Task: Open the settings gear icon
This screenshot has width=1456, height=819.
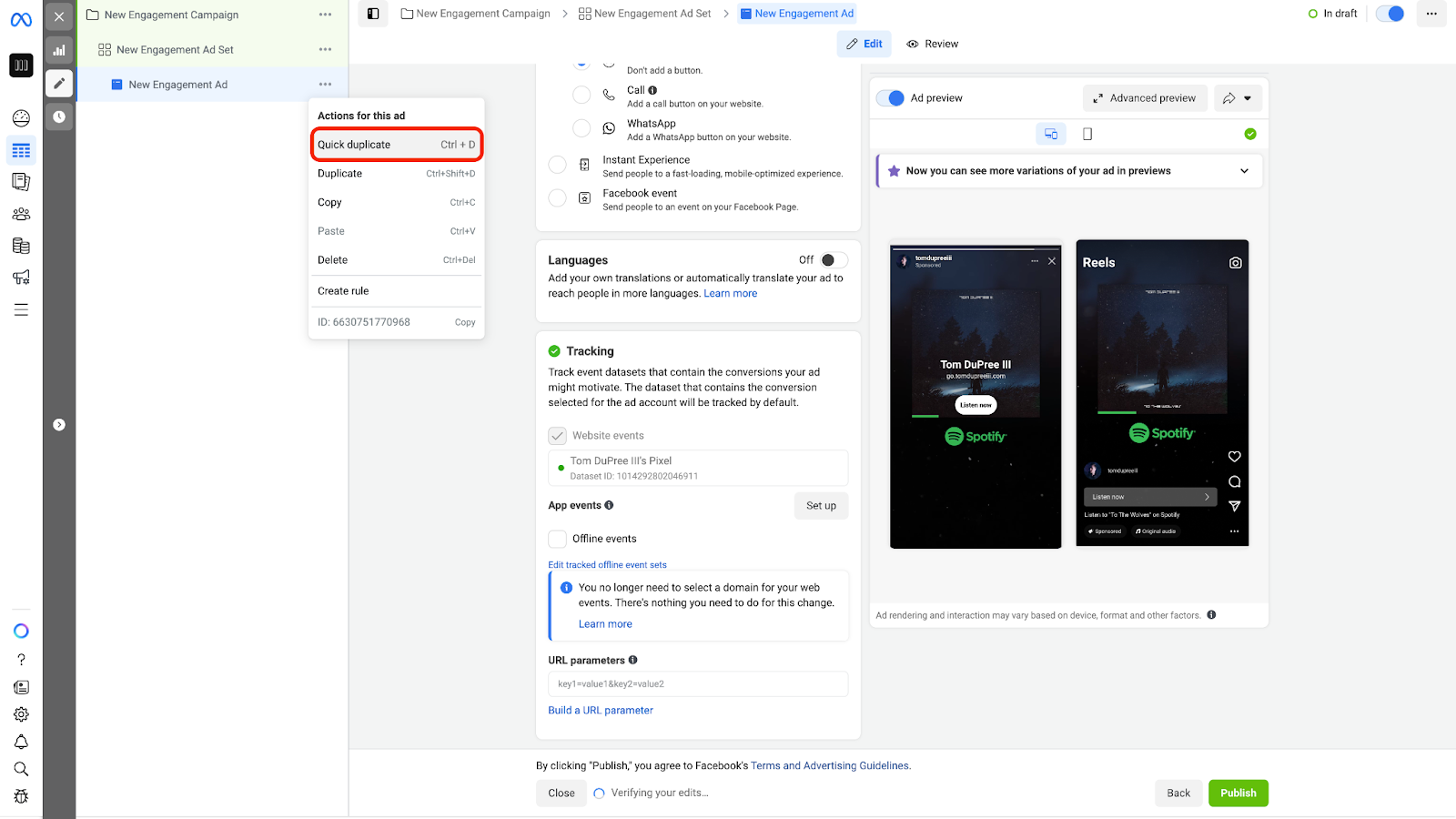Action: 21,714
